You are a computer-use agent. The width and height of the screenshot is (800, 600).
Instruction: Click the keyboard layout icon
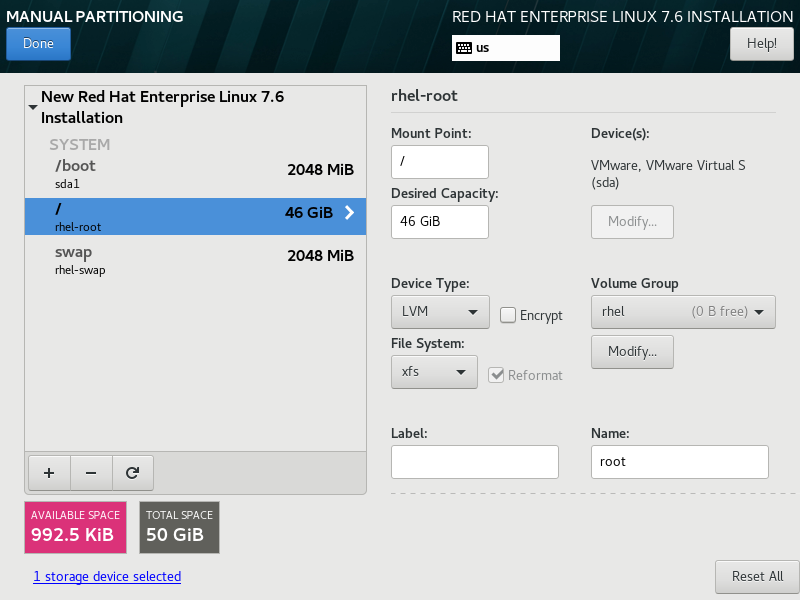tap(464, 48)
